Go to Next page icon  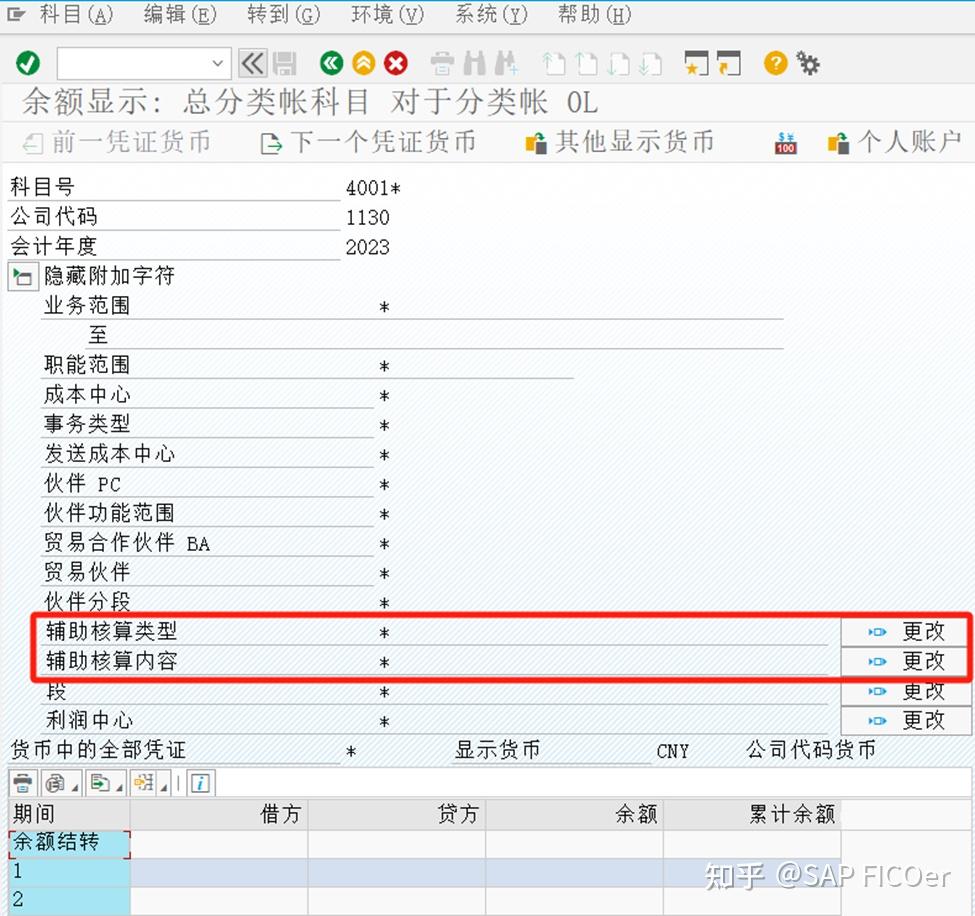619,63
